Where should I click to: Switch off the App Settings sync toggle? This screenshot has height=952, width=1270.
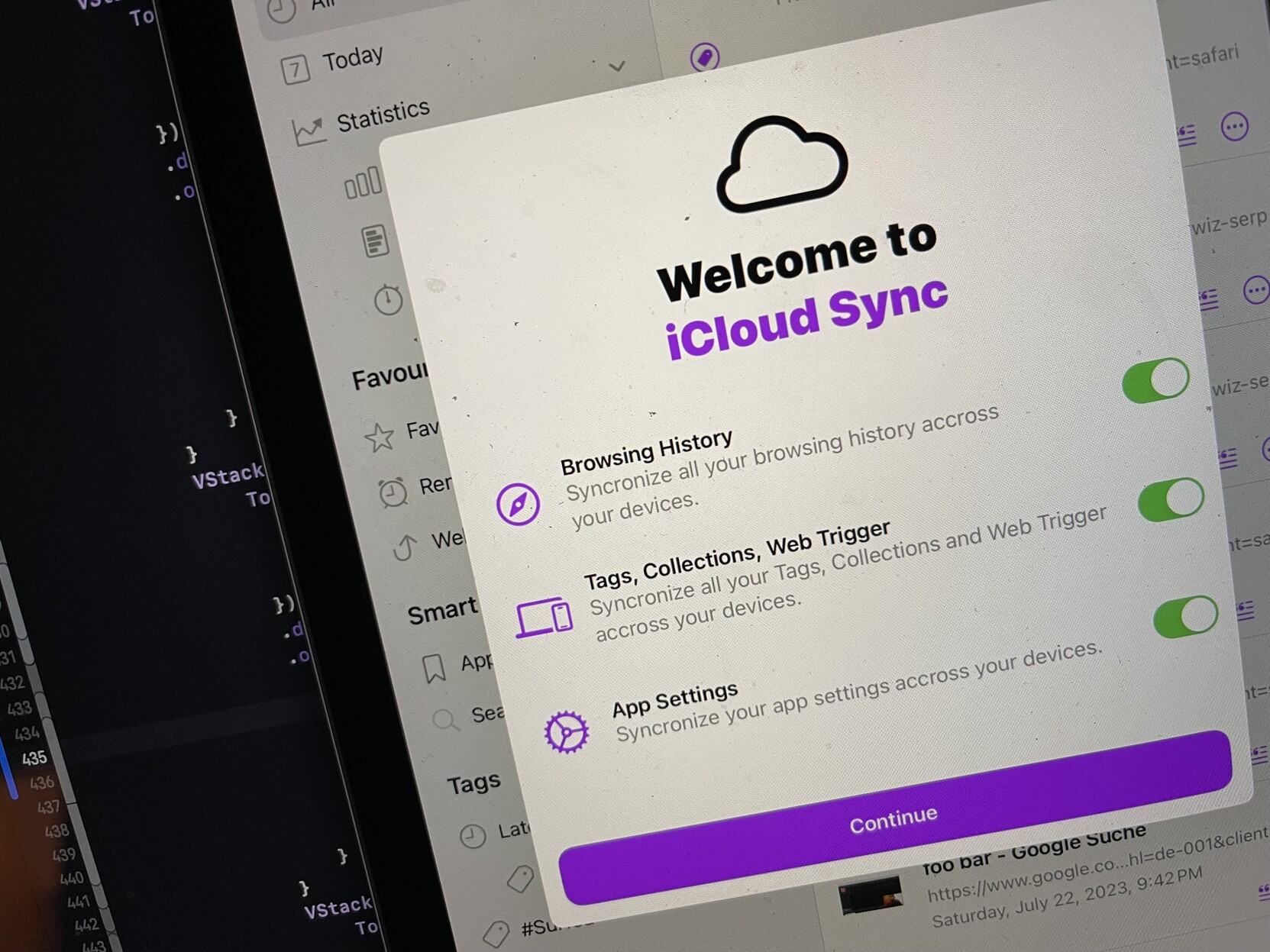[1186, 617]
